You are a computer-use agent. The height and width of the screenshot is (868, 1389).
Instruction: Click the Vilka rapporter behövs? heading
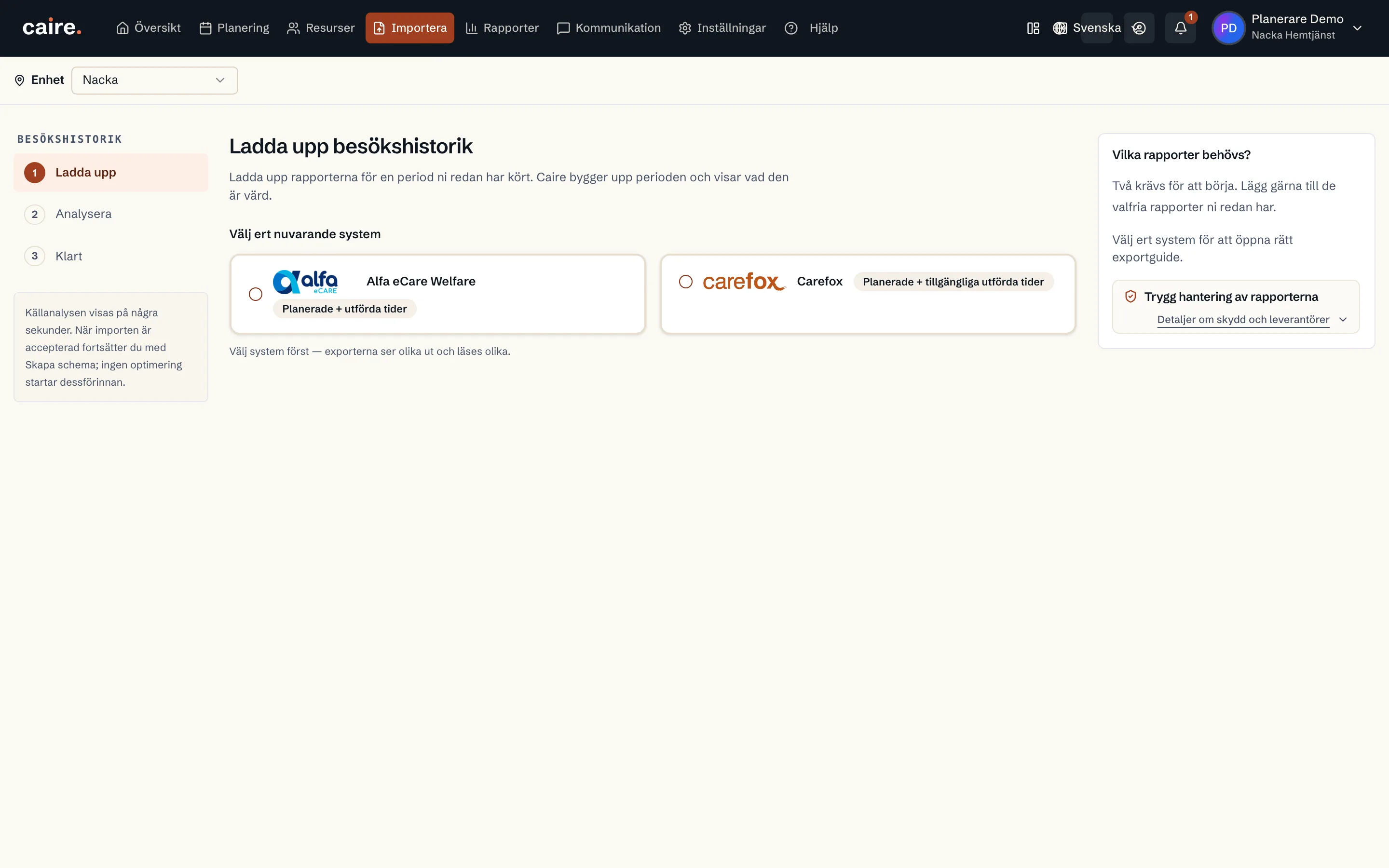coord(1181,155)
